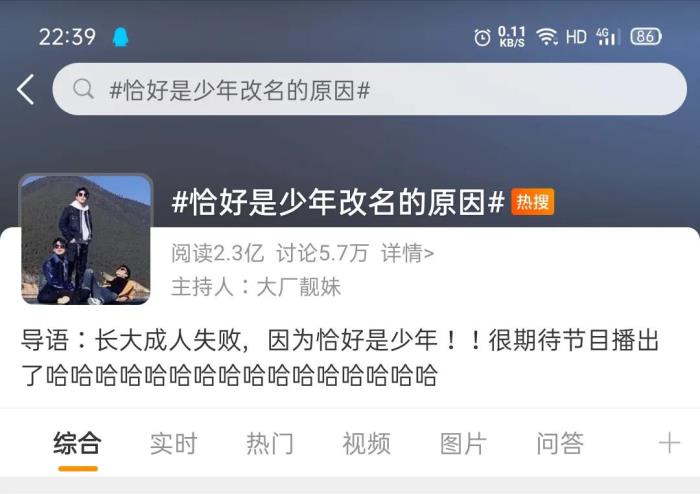
Task: Open host profile 大厂靓妹
Action: pos(299,286)
